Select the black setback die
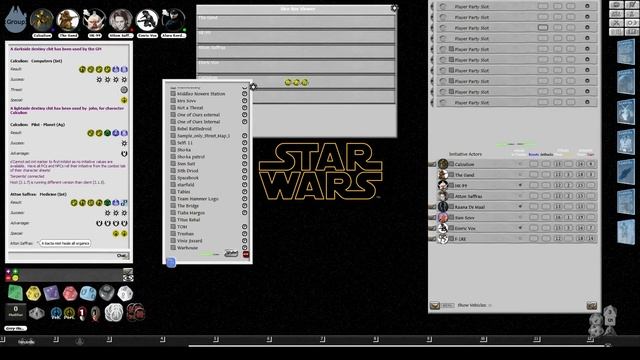 click(x=107, y=292)
